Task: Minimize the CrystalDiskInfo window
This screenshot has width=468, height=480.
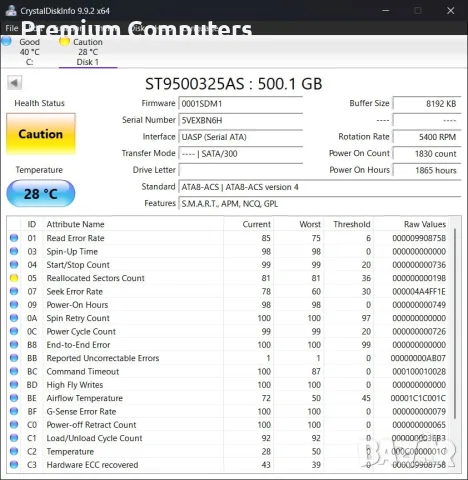Action: click(386, 11)
